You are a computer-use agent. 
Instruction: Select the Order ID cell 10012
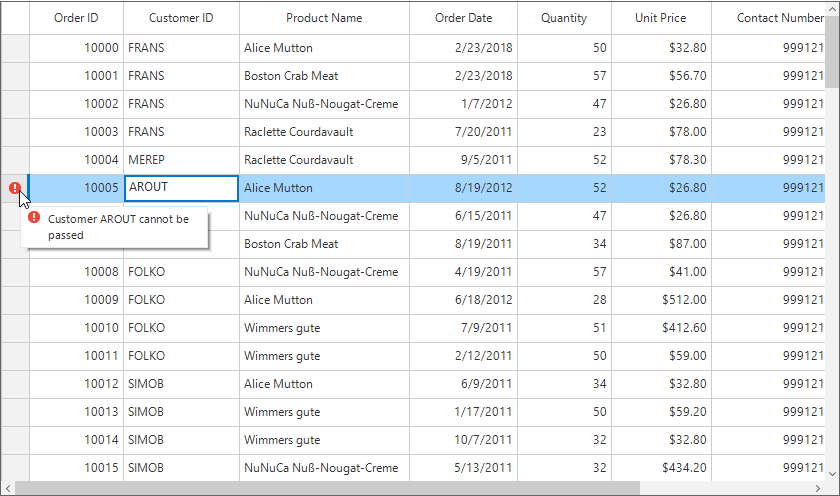click(x=77, y=384)
